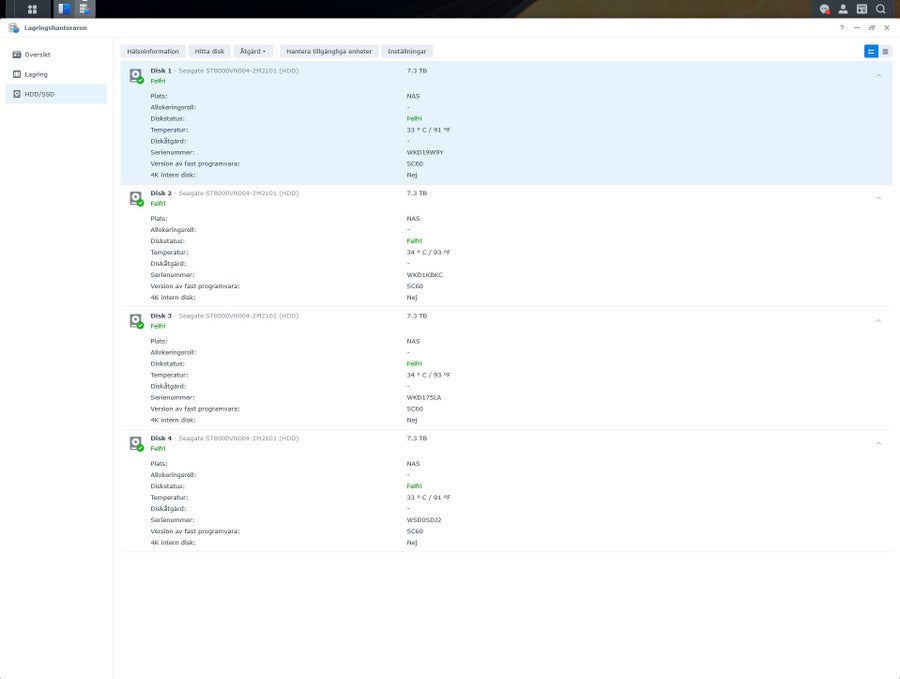Image resolution: width=900 pixels, height=679 pixels.
Task: Open the notifications speech bubble icon
Action: [824, 9]
